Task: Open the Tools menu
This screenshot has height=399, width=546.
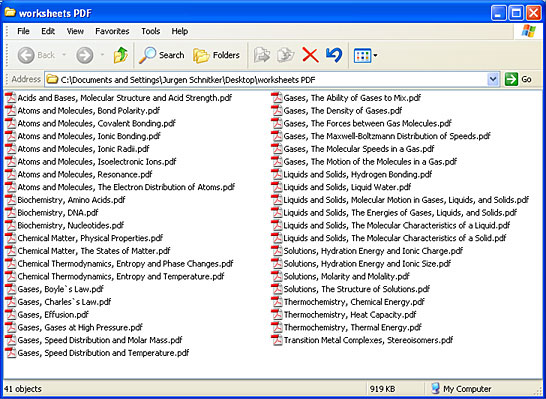Action: [150, 31]
